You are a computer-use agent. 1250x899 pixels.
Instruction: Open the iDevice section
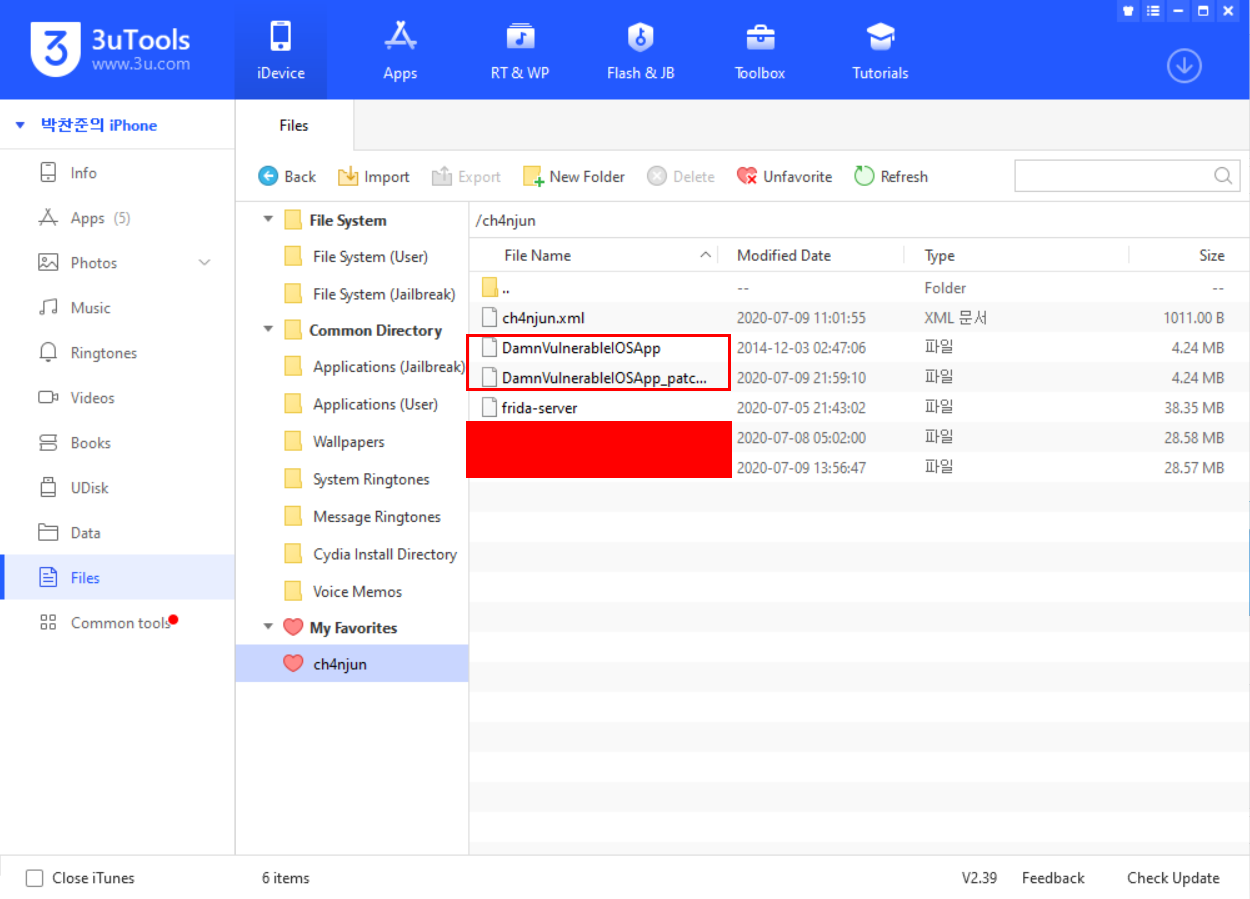point(280,50)
